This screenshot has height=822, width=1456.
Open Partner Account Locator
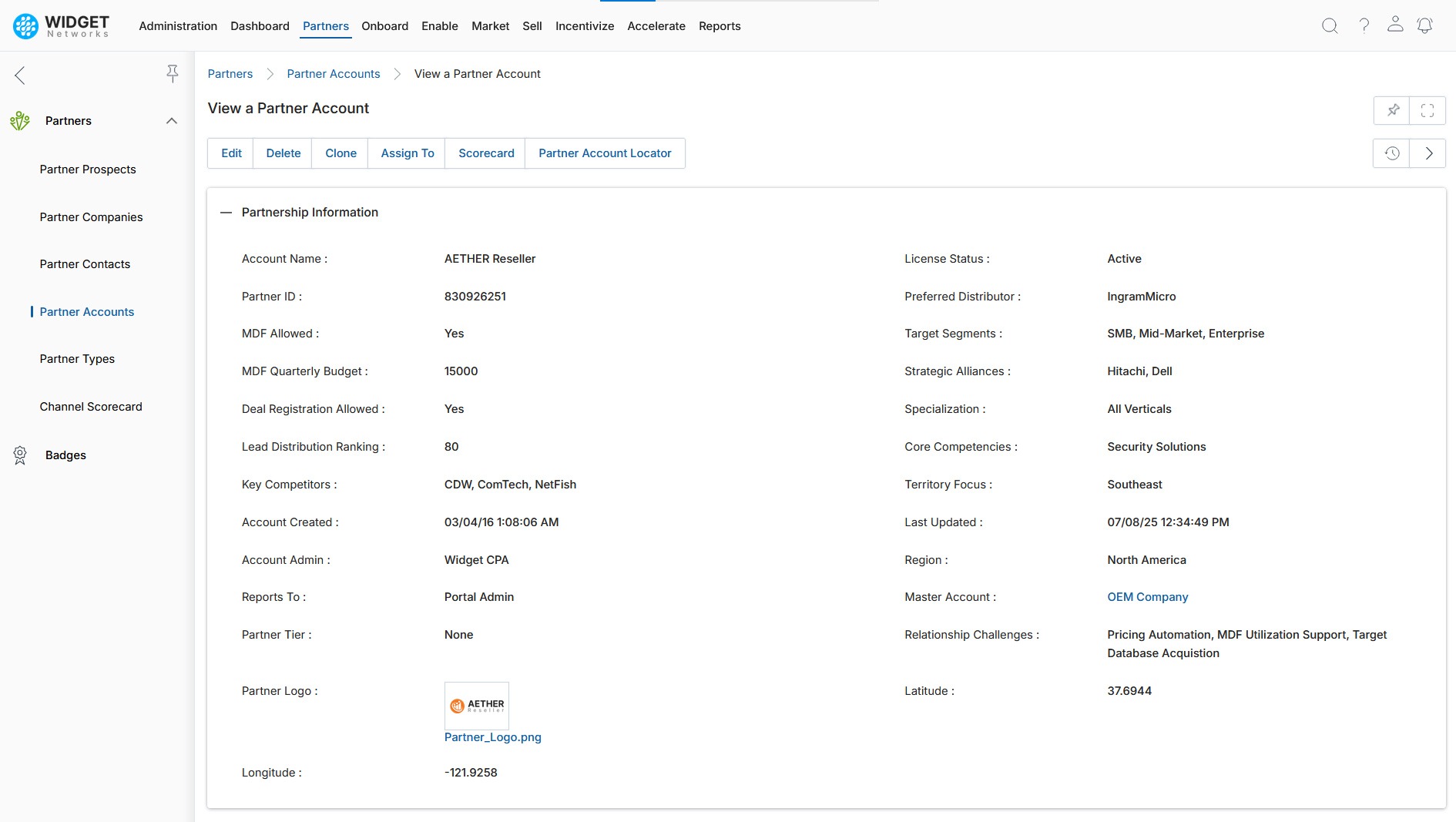pos(605,153)
